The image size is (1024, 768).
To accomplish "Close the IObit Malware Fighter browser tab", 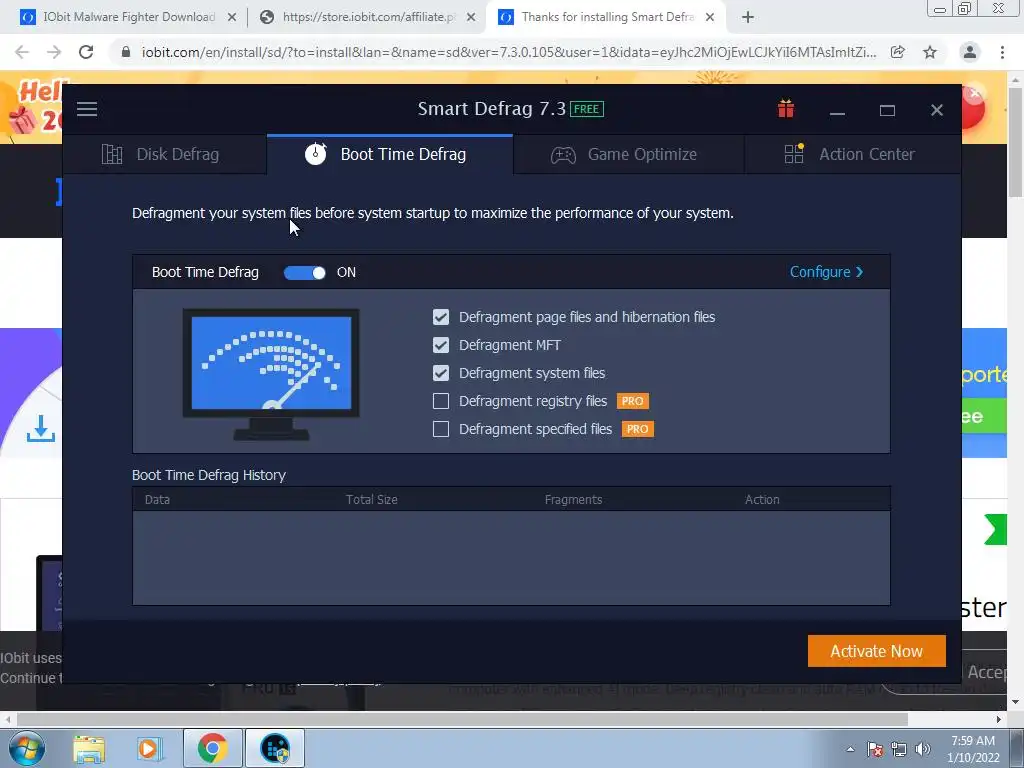I will (x=232, y=18).
